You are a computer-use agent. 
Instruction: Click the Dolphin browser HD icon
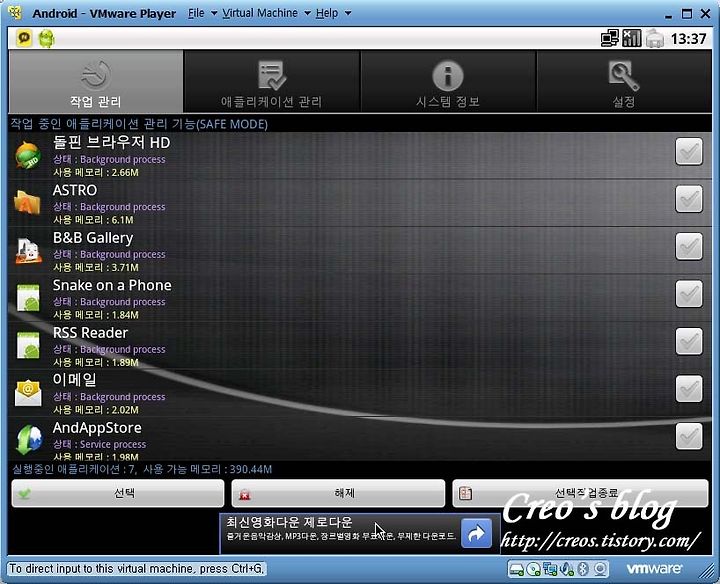click(x=28, y=156)
